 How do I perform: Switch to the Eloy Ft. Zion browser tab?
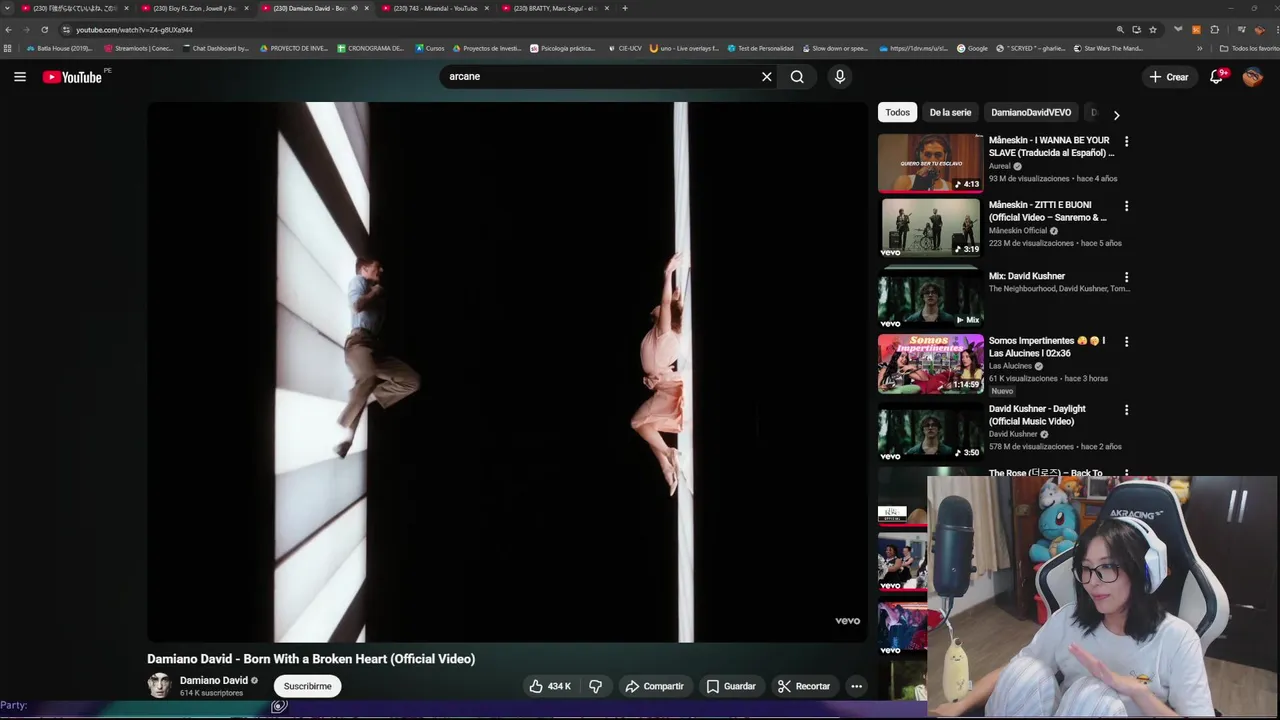click(x=193, y=8)
